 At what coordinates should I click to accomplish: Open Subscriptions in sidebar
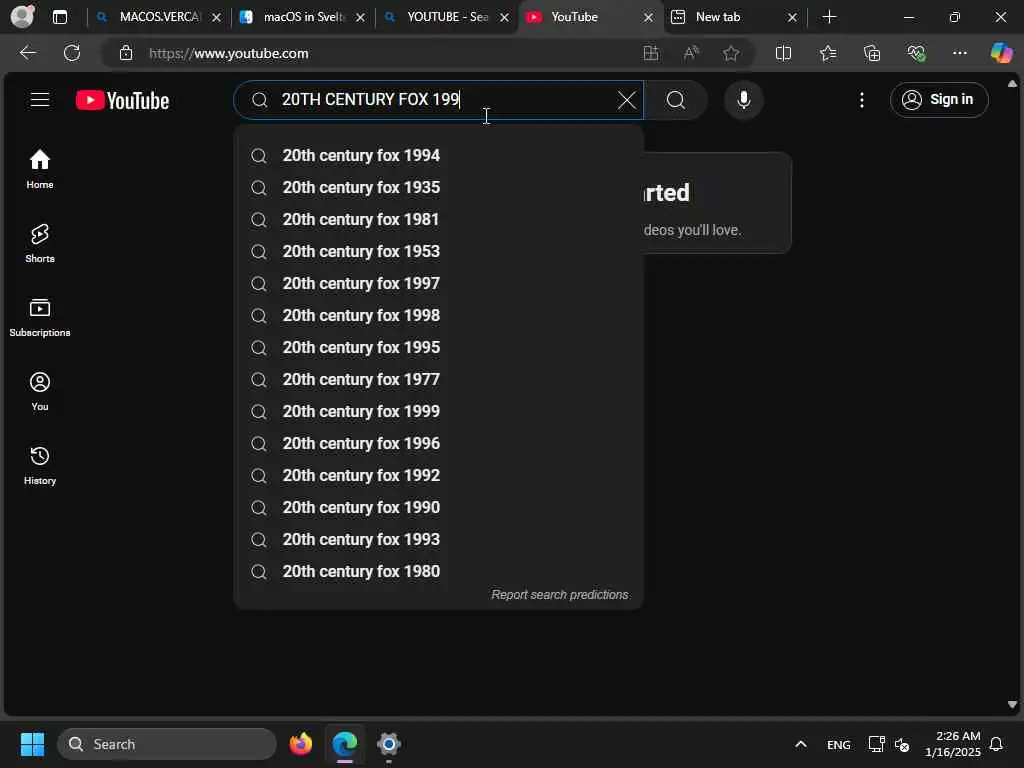click(40, 317)
